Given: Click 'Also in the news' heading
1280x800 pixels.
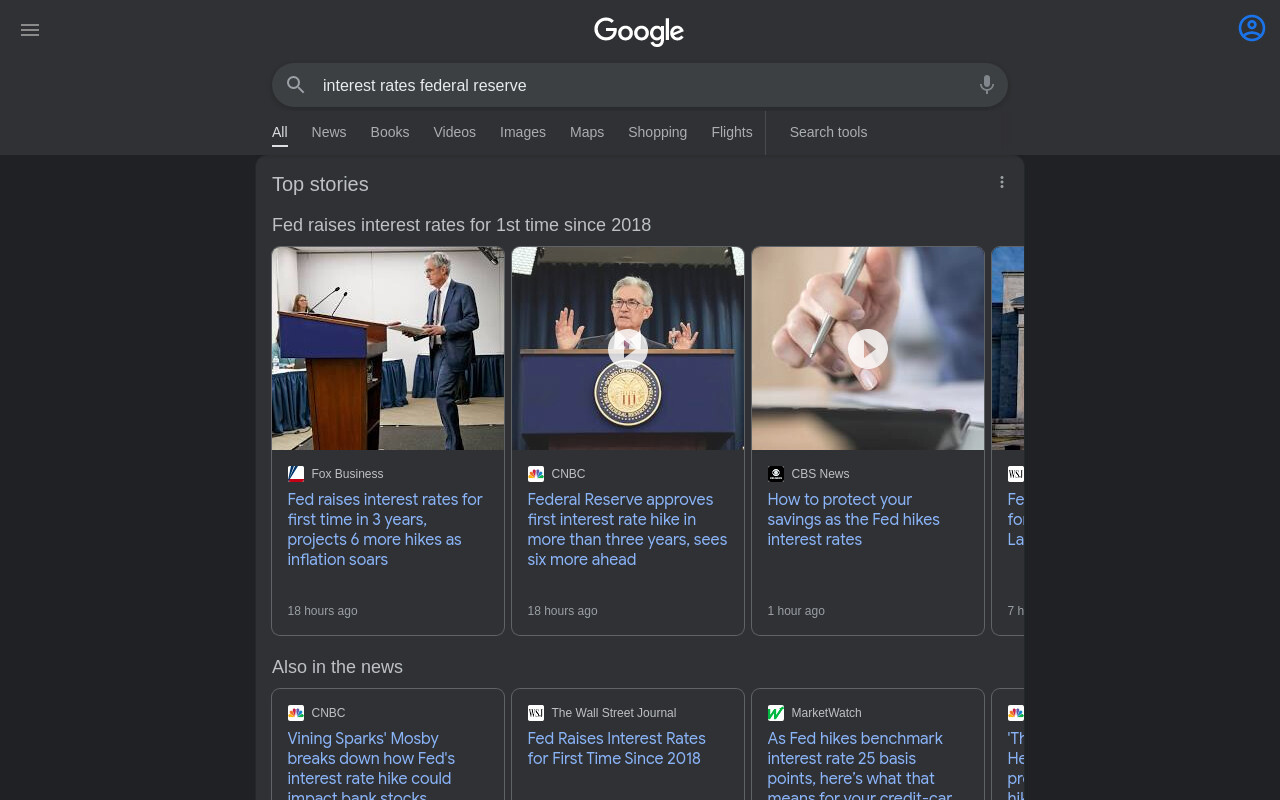Looking at the screenshot, I should [x=338, y=667].
